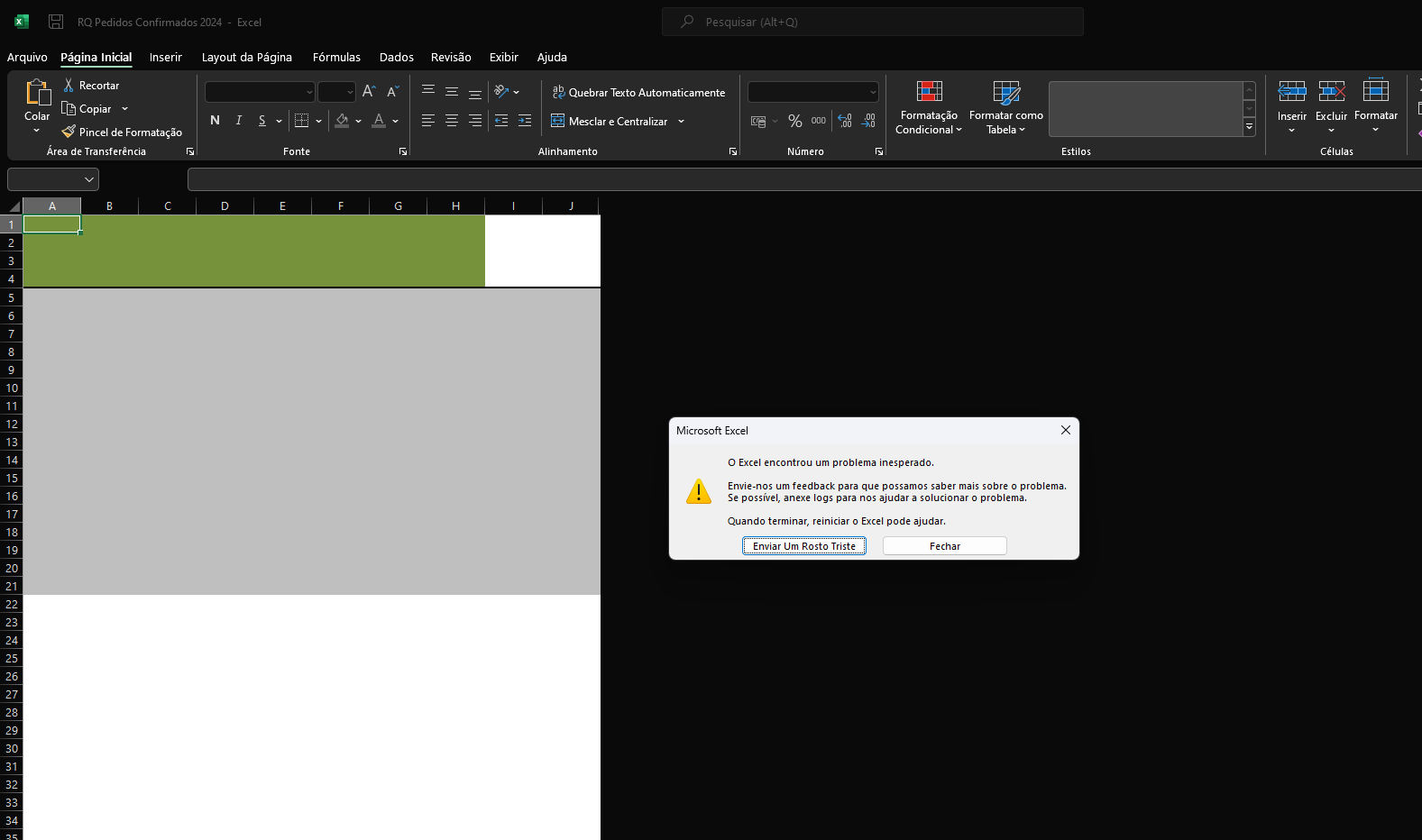This screenshot has height=840, width=1422.
Task: Switch to Layout da Página tab
Action: tap(247, 57)
